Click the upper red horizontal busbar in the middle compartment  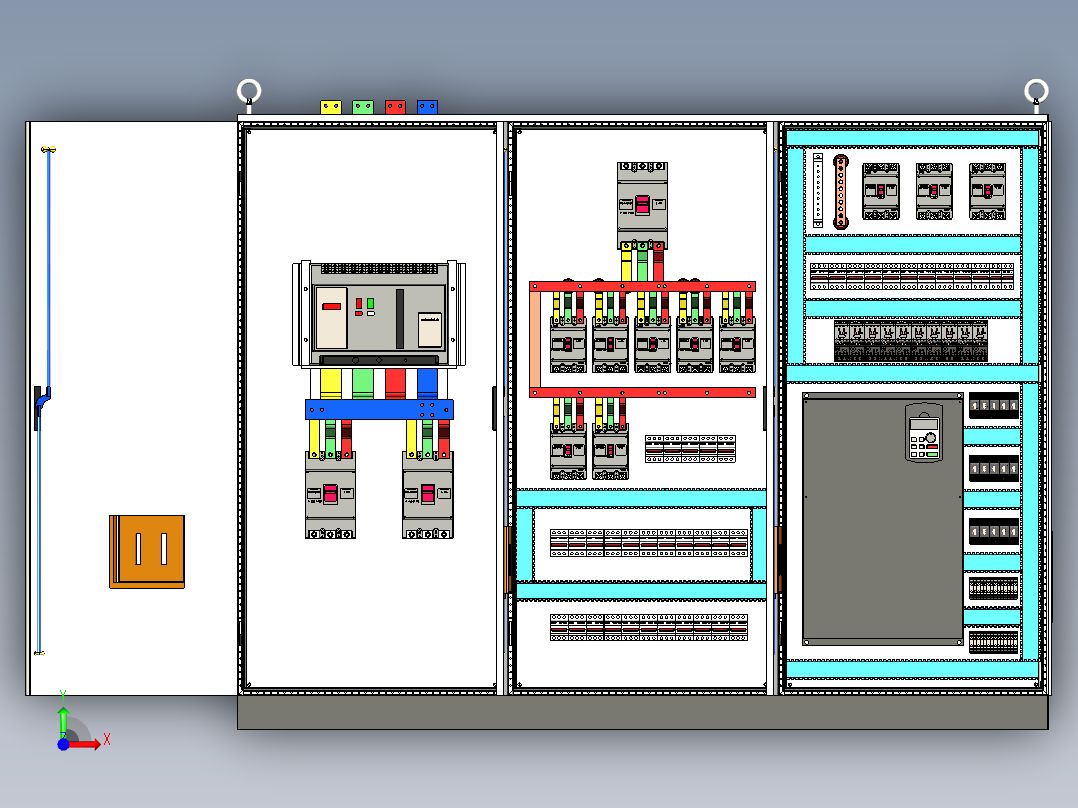(x=643, y=286)
